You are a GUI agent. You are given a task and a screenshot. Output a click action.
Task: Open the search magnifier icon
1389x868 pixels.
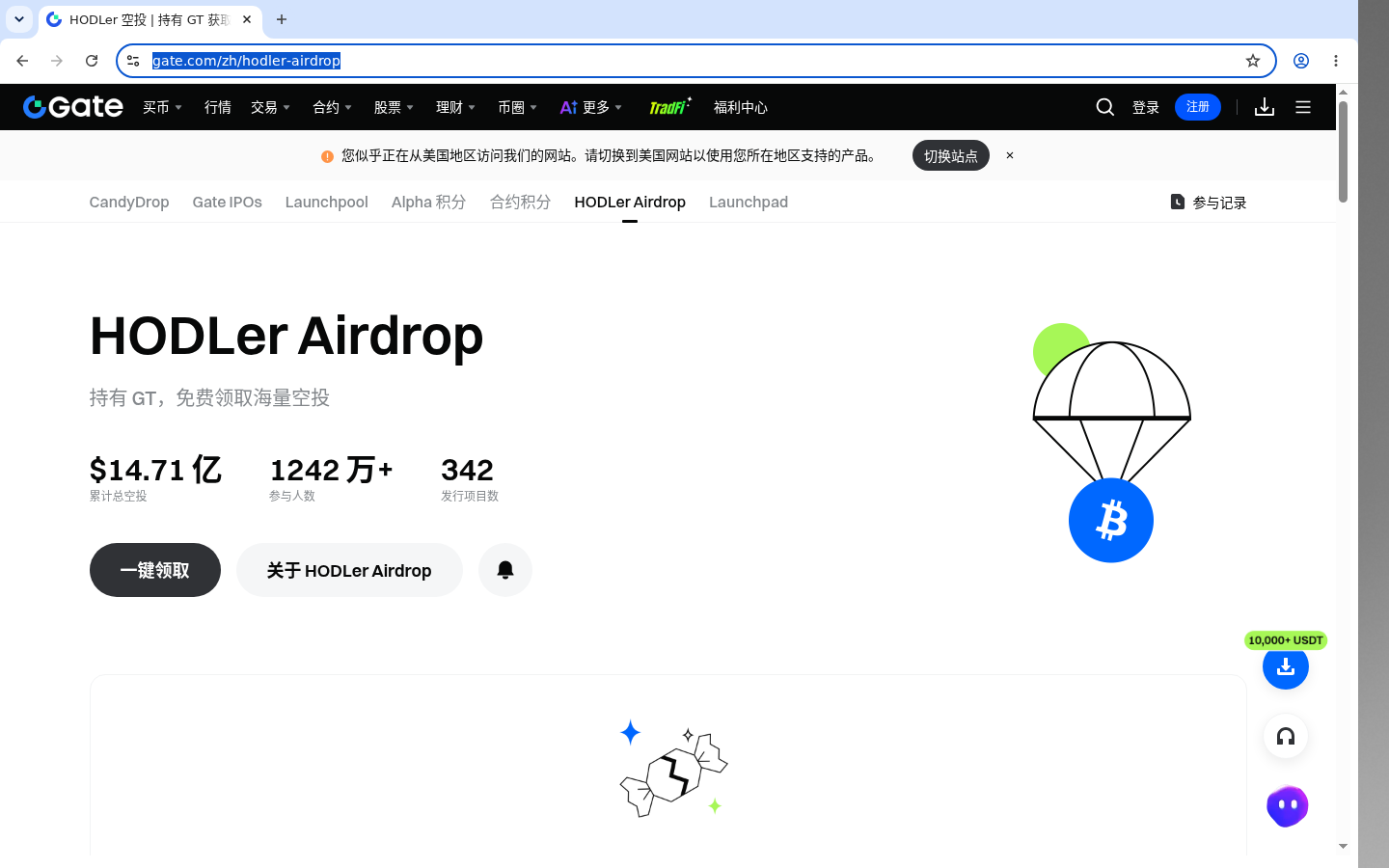[x=1105, y=107]
